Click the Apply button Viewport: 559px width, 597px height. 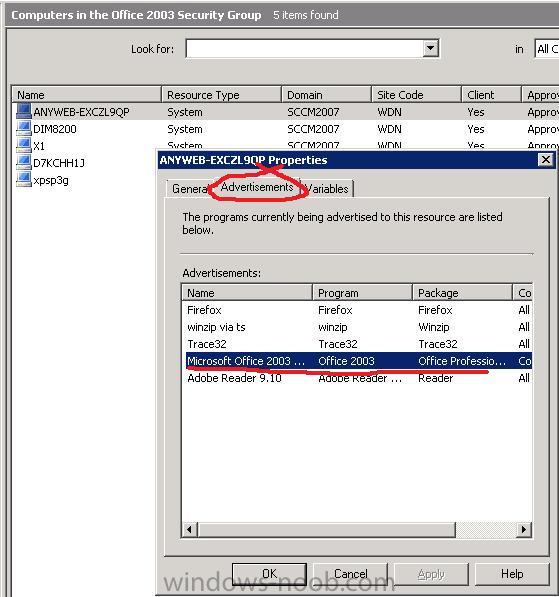(431, 574)
